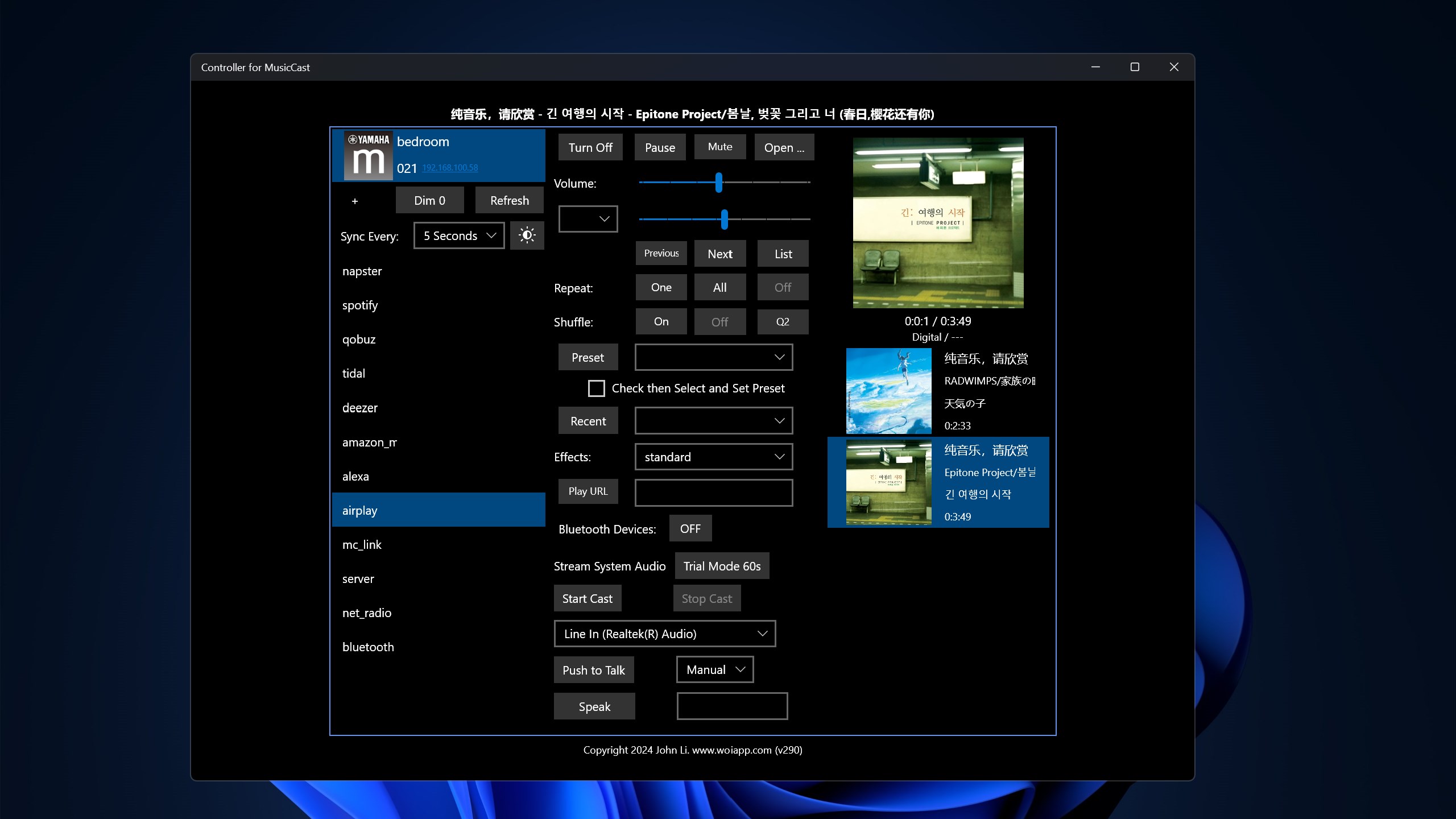Minimize the Controller for MusicCast window
Viewport: 1456px width, 819px height.
coord(1095,67)
